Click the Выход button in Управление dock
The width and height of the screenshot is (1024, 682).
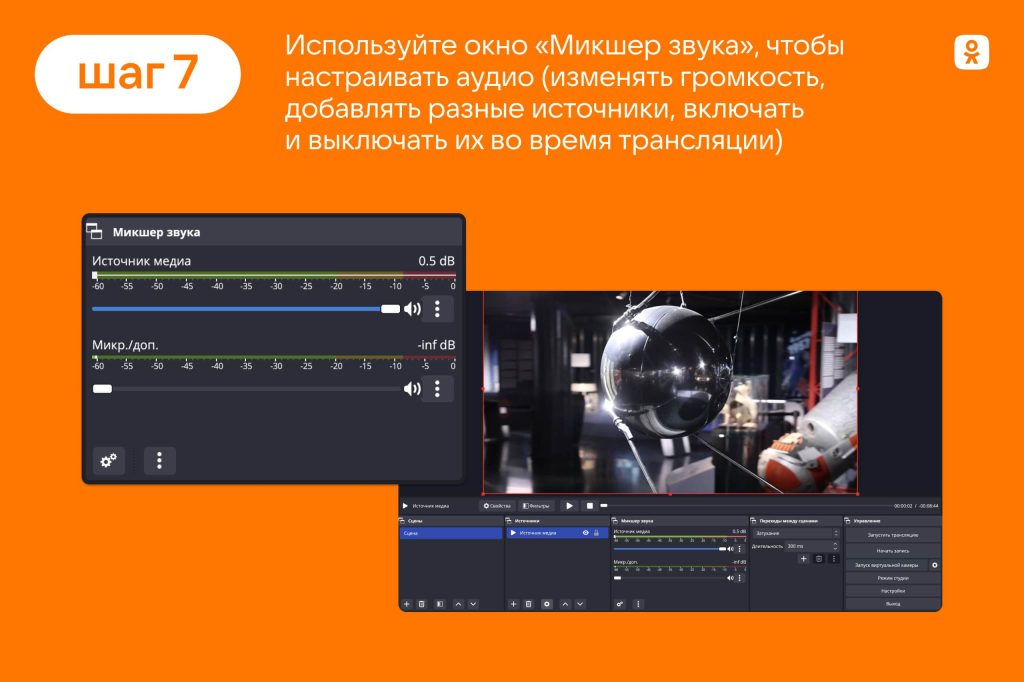893,604
